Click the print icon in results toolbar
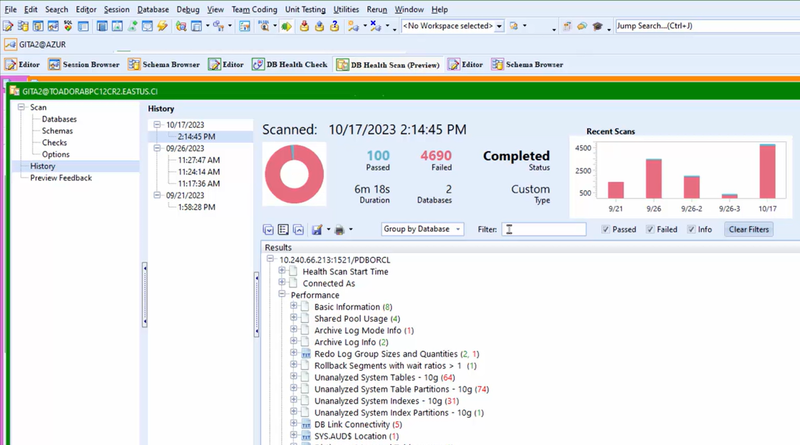 click(x=339, y=230)
